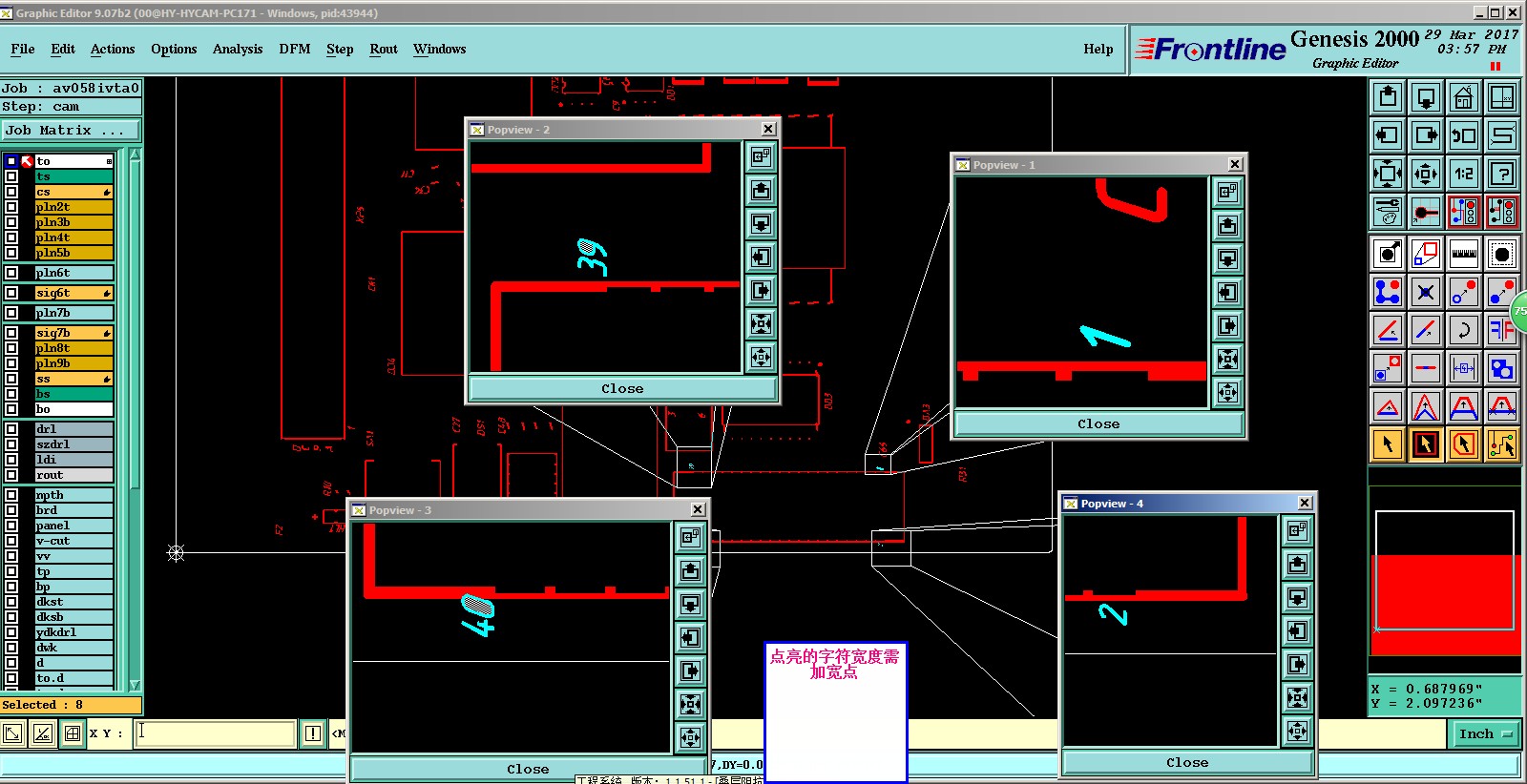This screenshot has width=1527, height=784.
Task: Click the Job Matrix ... button
Action: (71, 130)
